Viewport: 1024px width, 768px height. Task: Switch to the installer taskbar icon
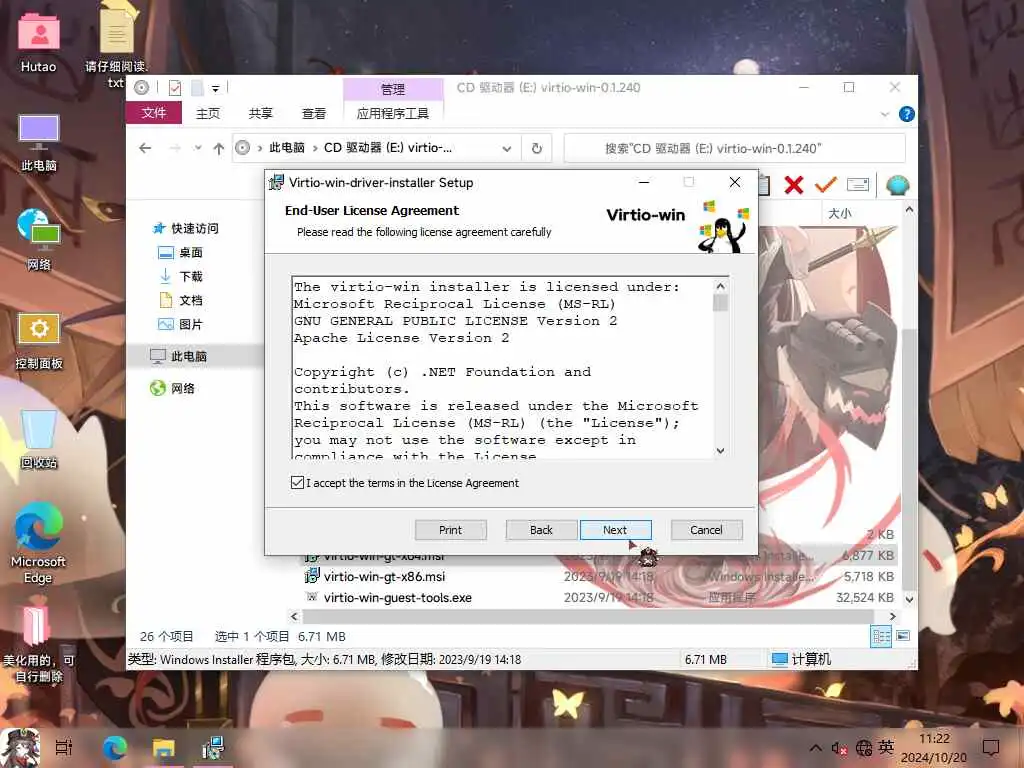coord(213,748)
